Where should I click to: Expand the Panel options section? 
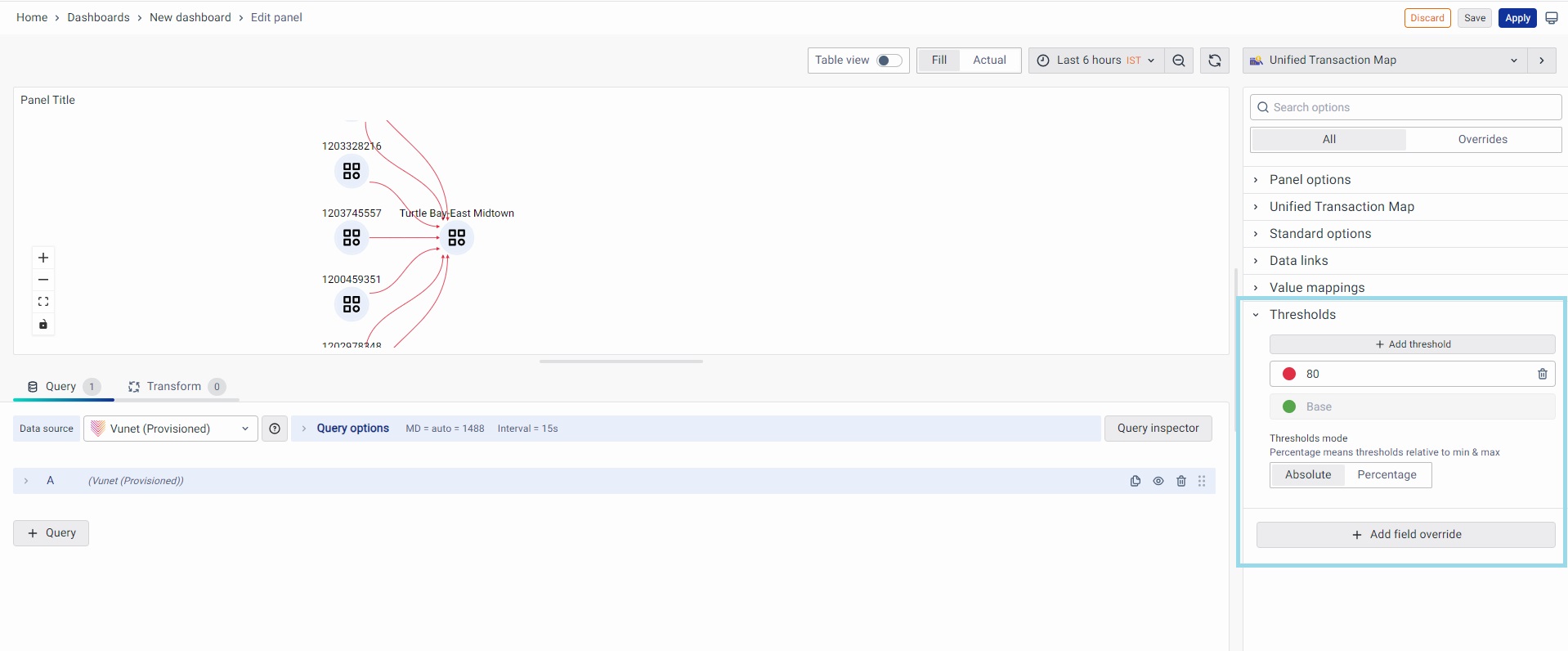click(1310, 180)
